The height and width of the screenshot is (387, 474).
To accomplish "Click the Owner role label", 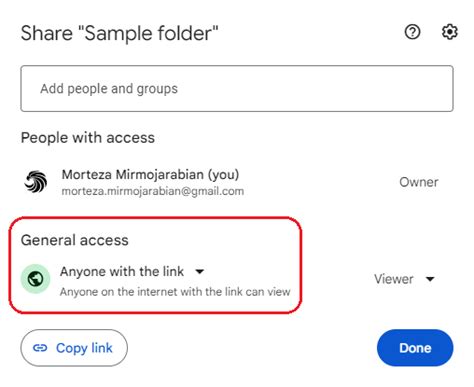I will pos(419,182).
